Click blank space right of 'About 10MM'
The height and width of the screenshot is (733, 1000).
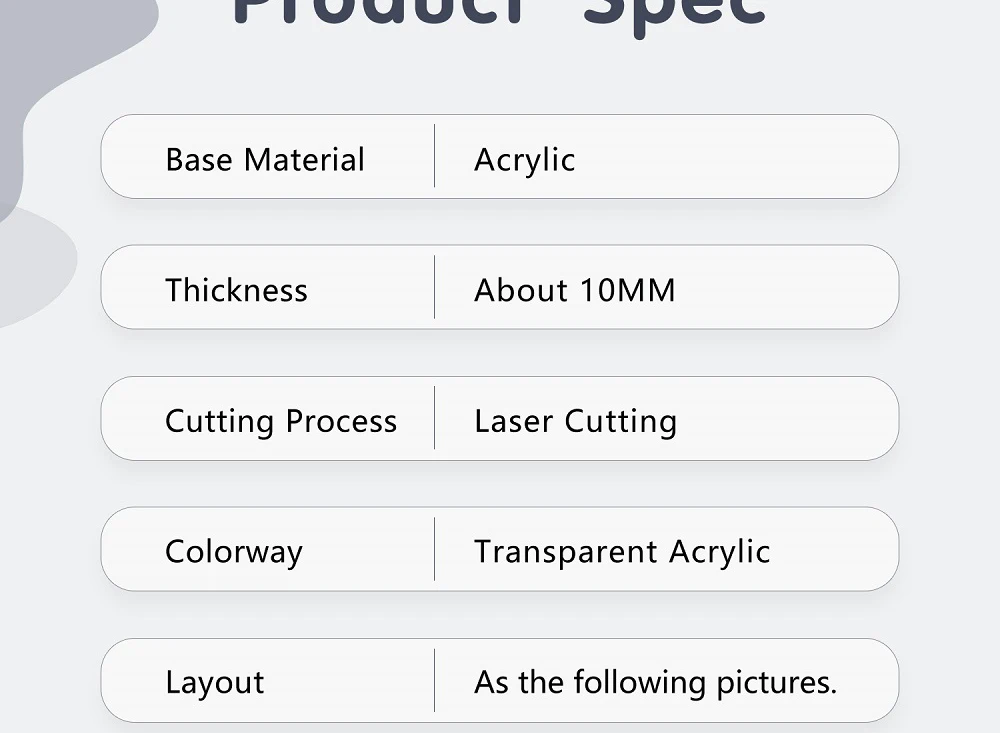790,290
